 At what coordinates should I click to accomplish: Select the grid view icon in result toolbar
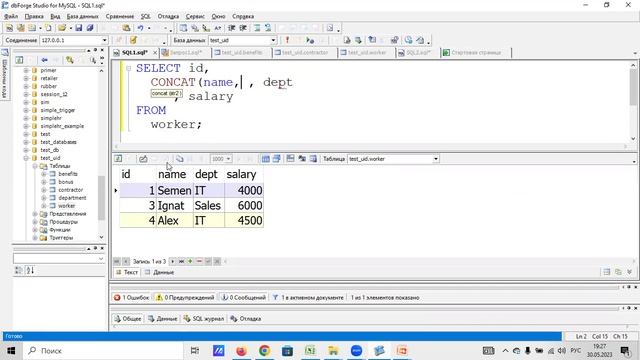tap(265, 159)
